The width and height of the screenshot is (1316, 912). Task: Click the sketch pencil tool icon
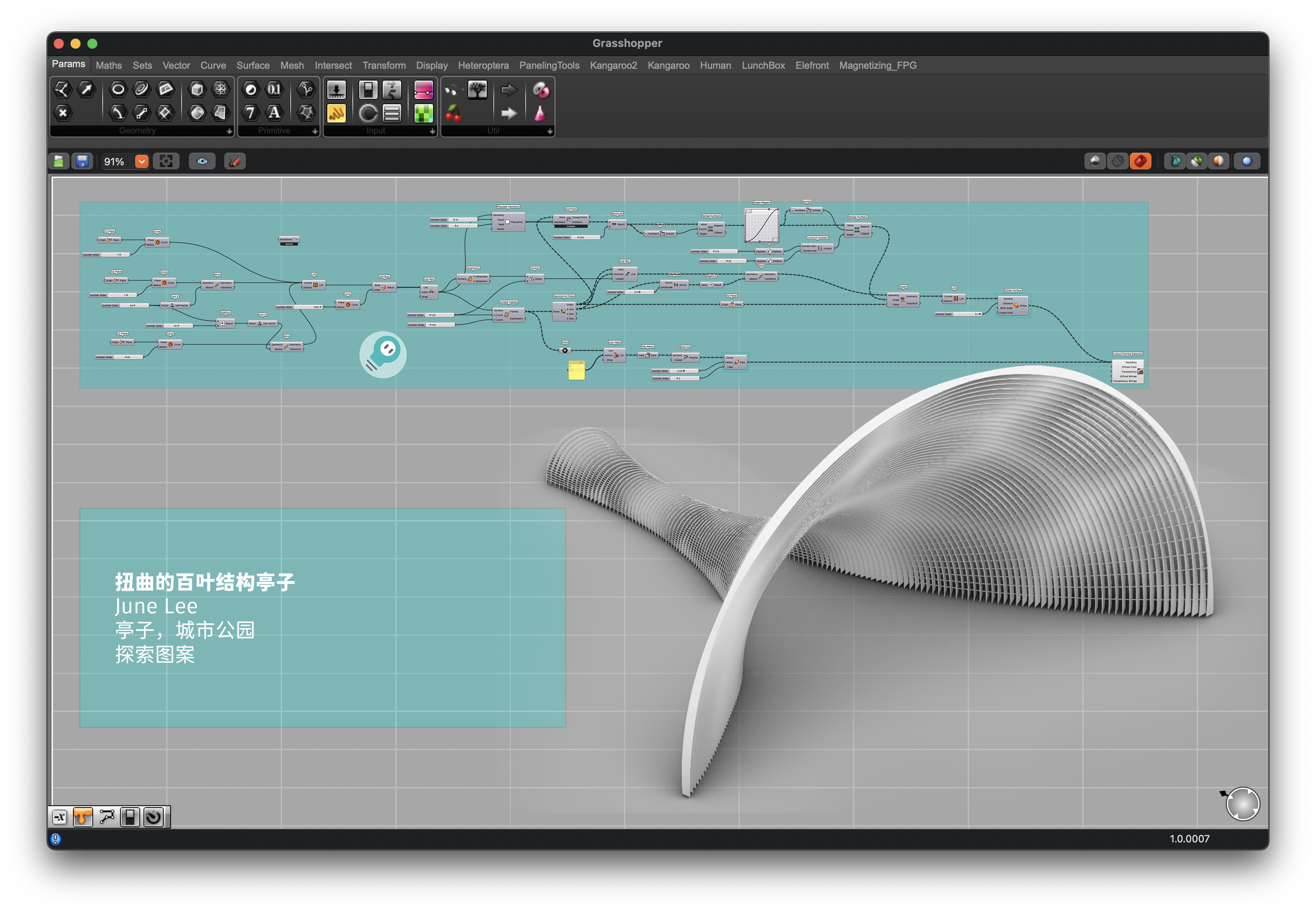pyautogui.click(x=235, y=162)
